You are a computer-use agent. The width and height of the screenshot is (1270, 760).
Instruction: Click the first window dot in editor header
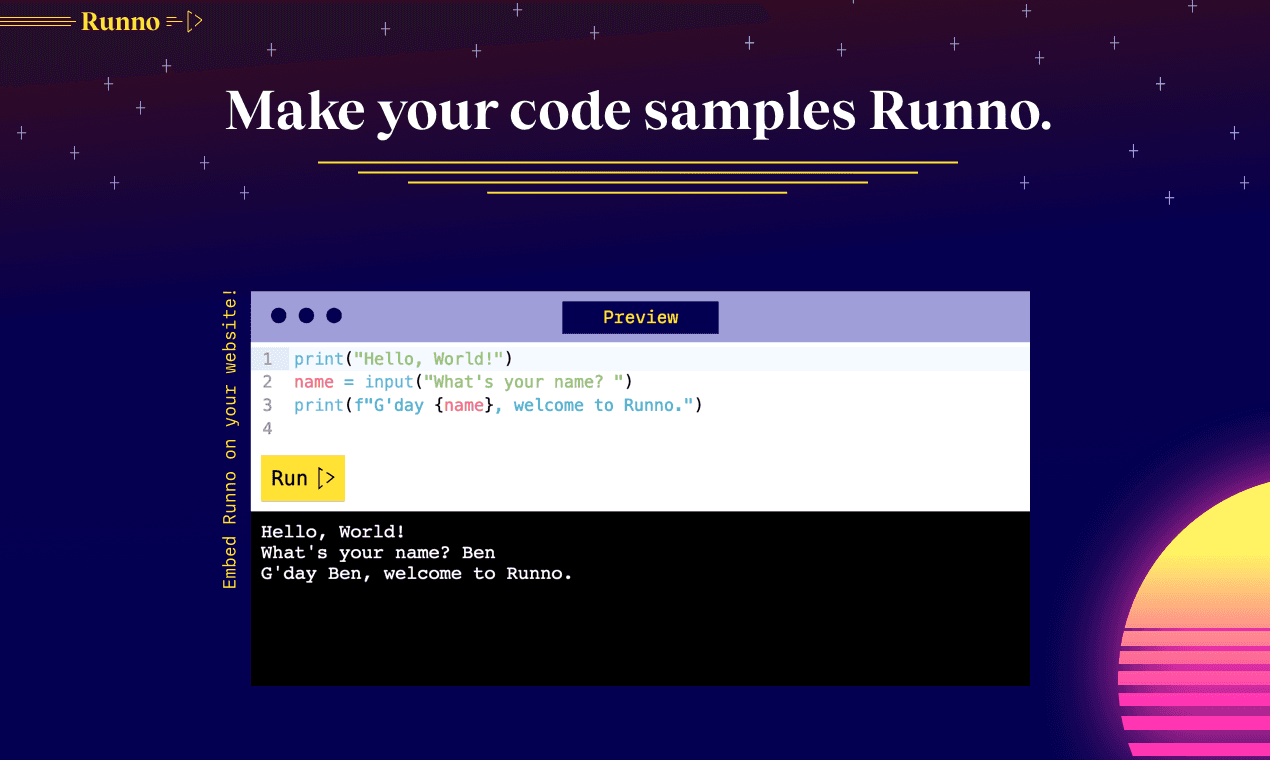pyautogui.click(x=279, y=316)
